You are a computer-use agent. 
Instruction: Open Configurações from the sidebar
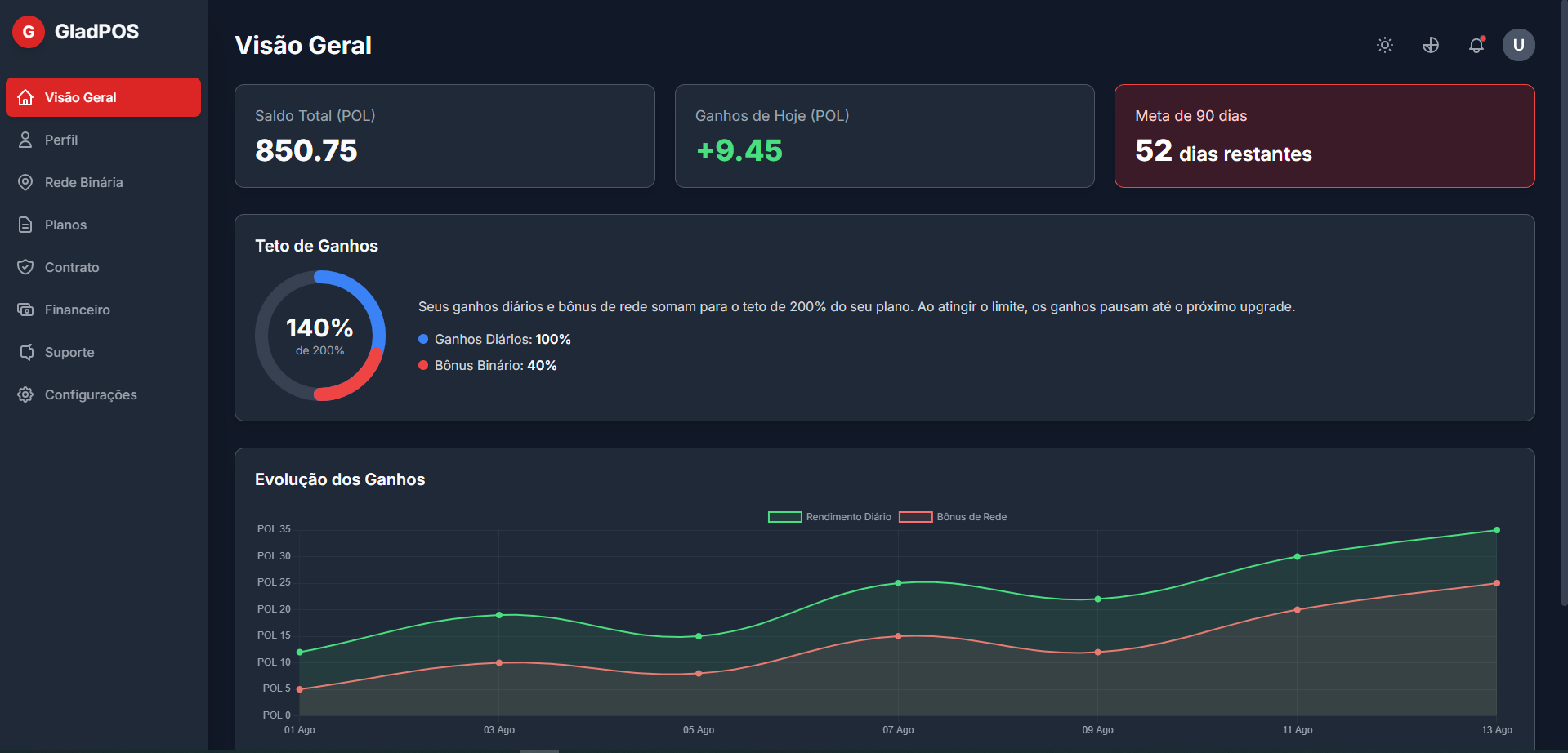pos(90,394)
